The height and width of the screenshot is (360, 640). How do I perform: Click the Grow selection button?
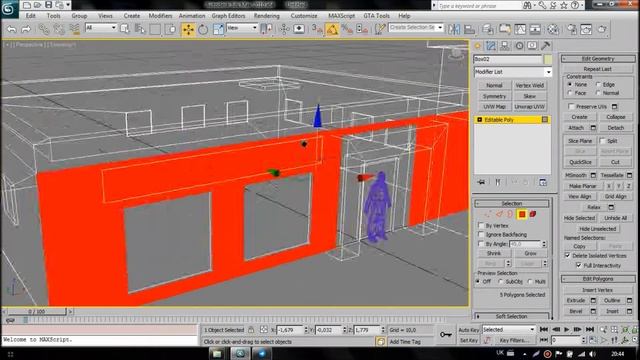[x=530, y=253]
